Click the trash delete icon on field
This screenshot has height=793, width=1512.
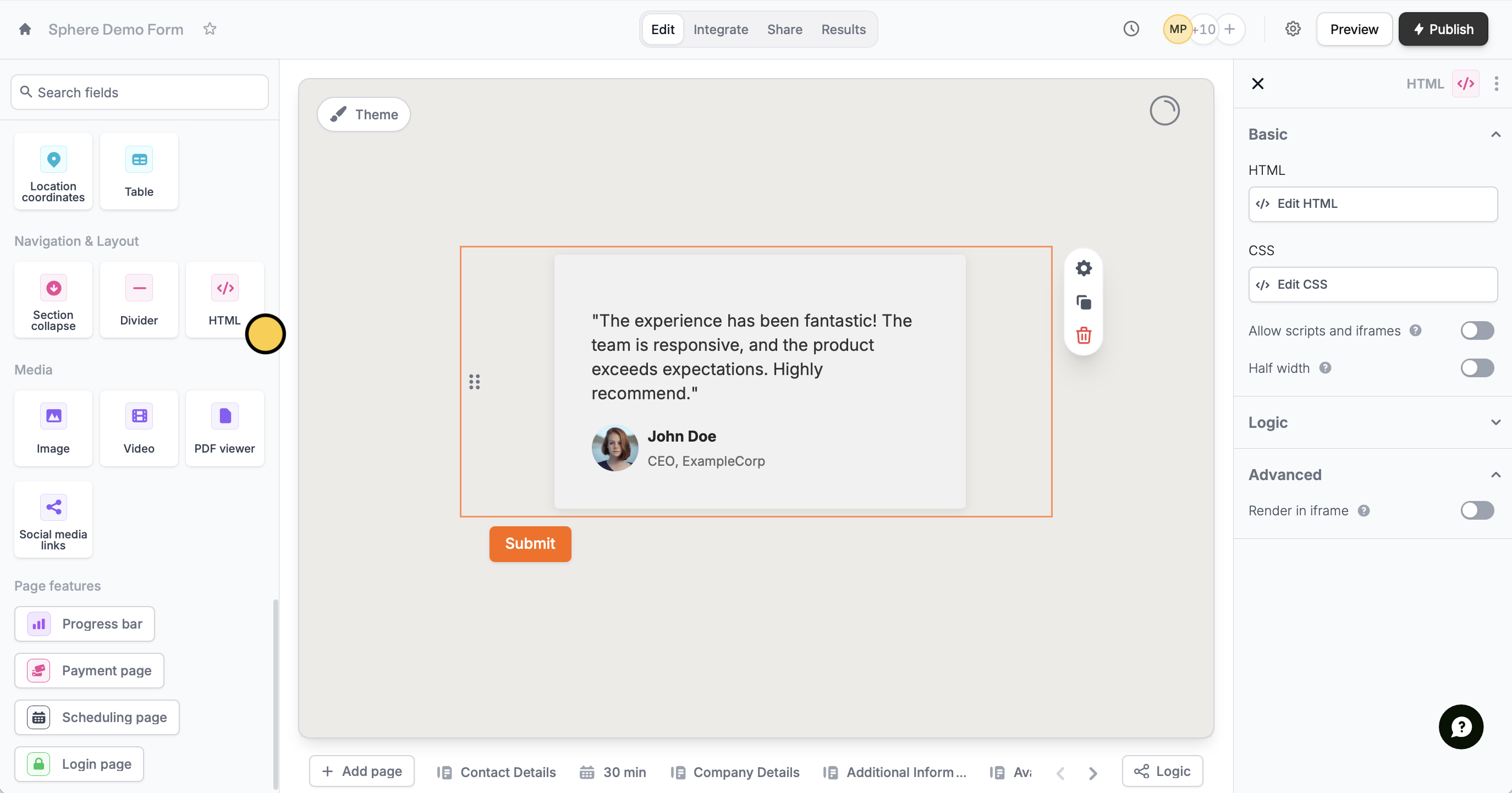point(1084,336)
